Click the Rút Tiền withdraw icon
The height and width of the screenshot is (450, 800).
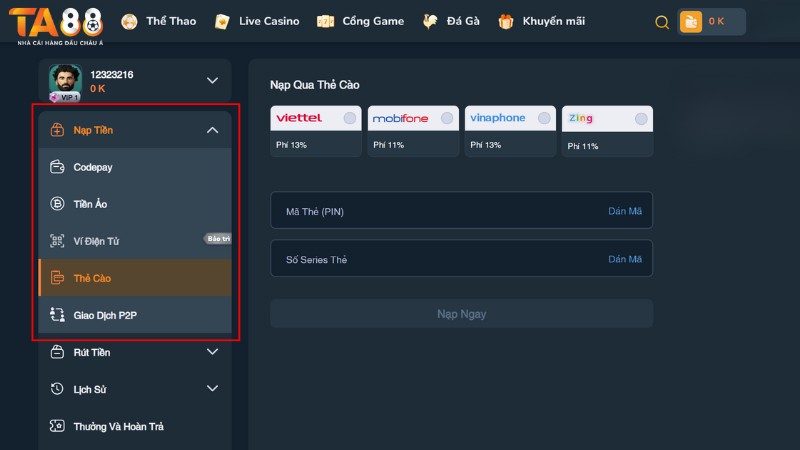(x=57, y=352)
